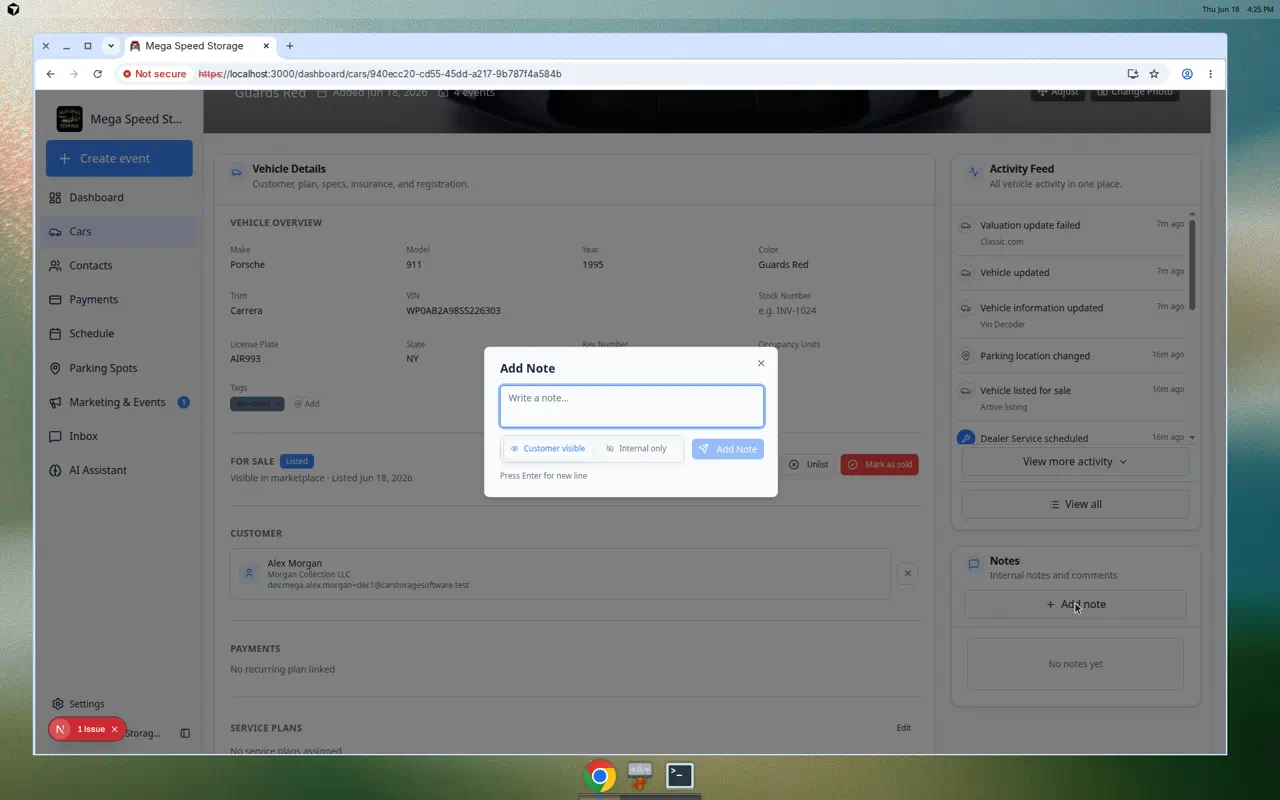The height and width of the screenshot is (800, 1280).
Task: Open Chrome profile icon
Action: point(1187,74)
